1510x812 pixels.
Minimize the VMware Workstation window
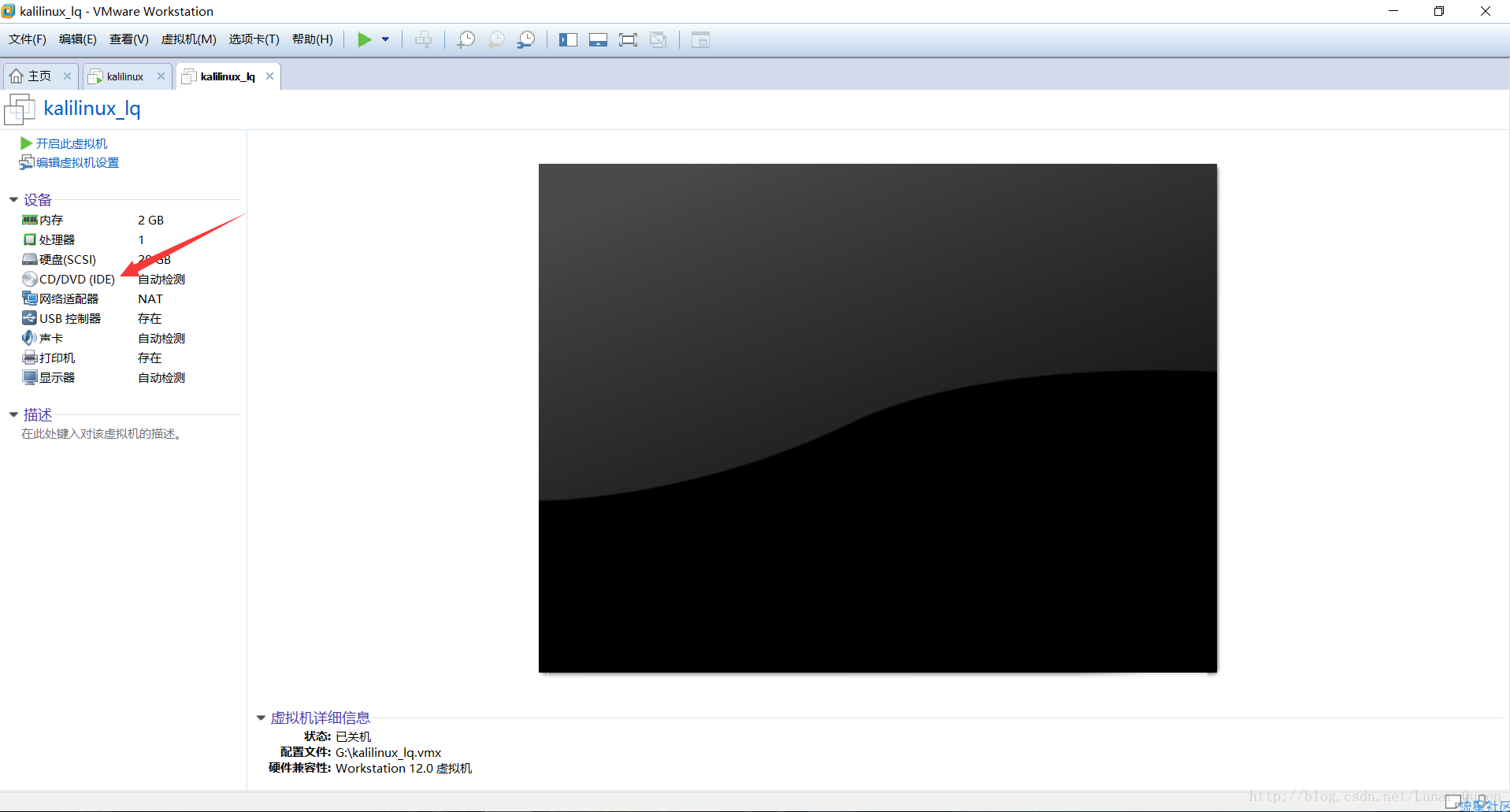click(x=1393, y=11)
